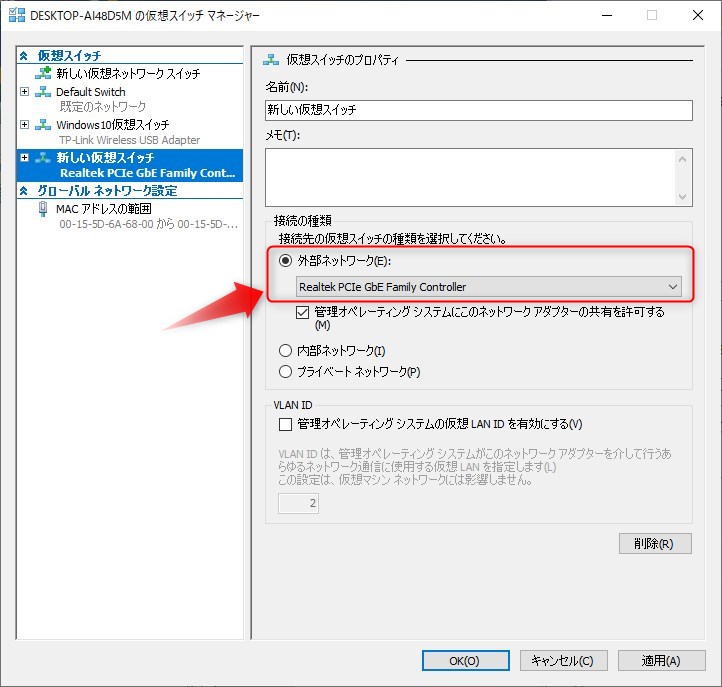
Task: Click the 新しい仮想スイッチ tree icon
Action: pyautogui.click(x=43, y=157)
